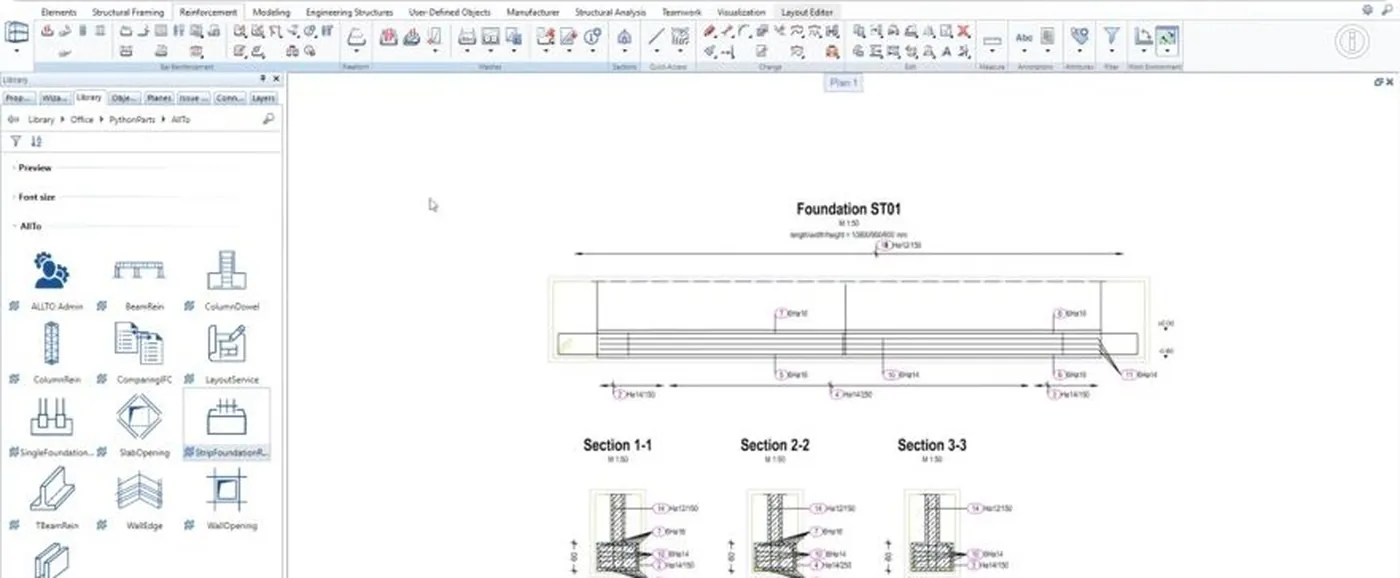1400x578 pixels.
Task: Open the ALLTO Admin library item
Action: click(x=51, y=278)
